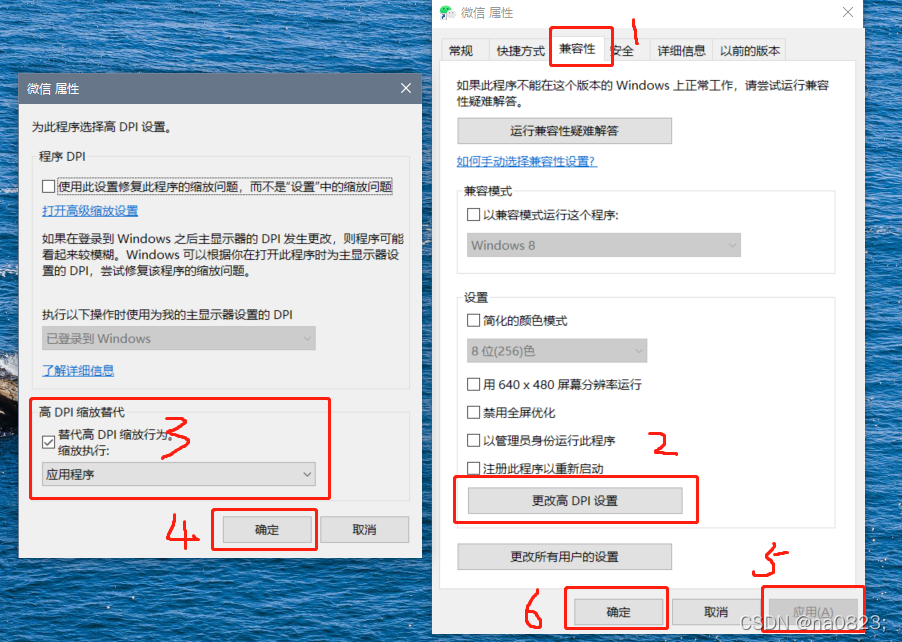Select the 快捷方式 tab
The height and width of the screenshot is (642, 902).
[520, 51]
